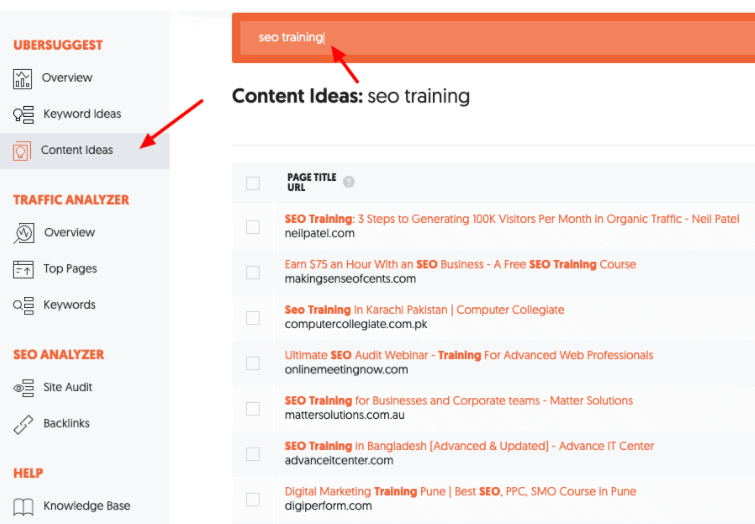Click the Knowledge Base book icon
755x524 pixels.
[23, 506]
